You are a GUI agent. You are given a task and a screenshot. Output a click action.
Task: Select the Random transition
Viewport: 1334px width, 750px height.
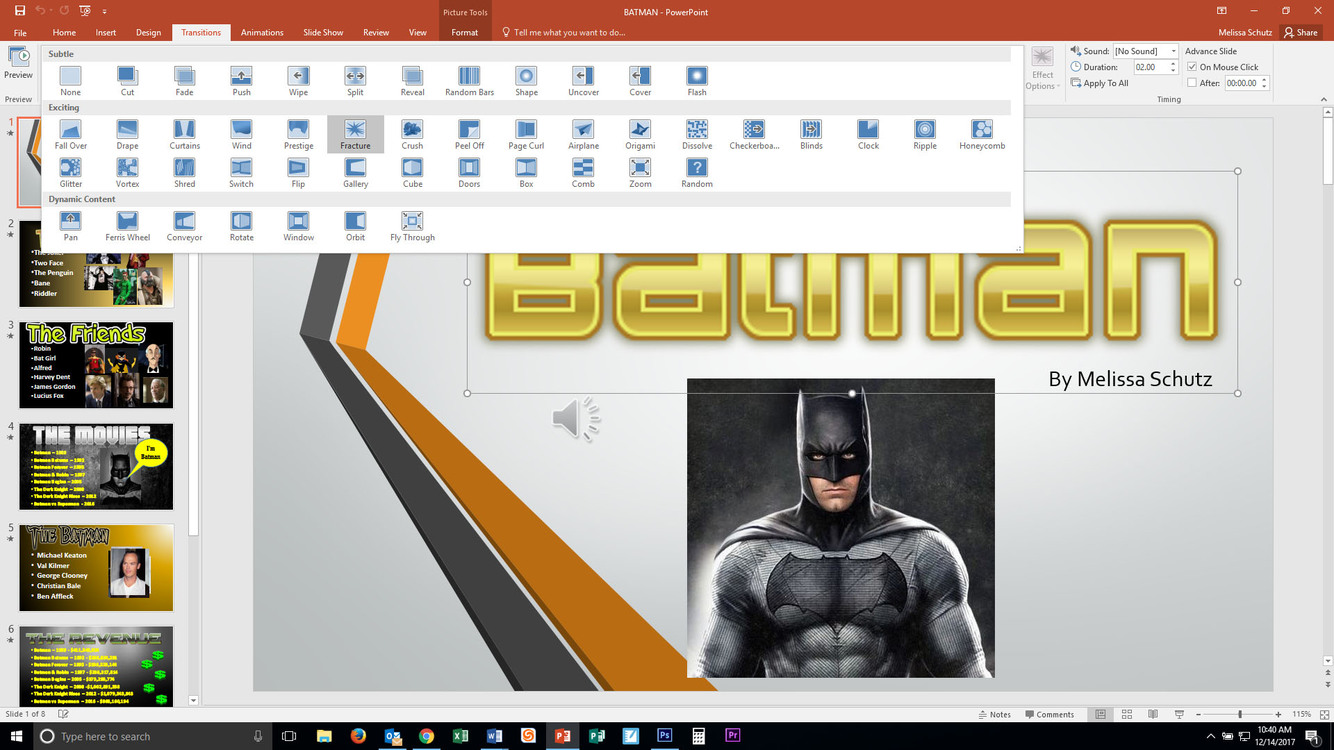(x=697, y=172)
